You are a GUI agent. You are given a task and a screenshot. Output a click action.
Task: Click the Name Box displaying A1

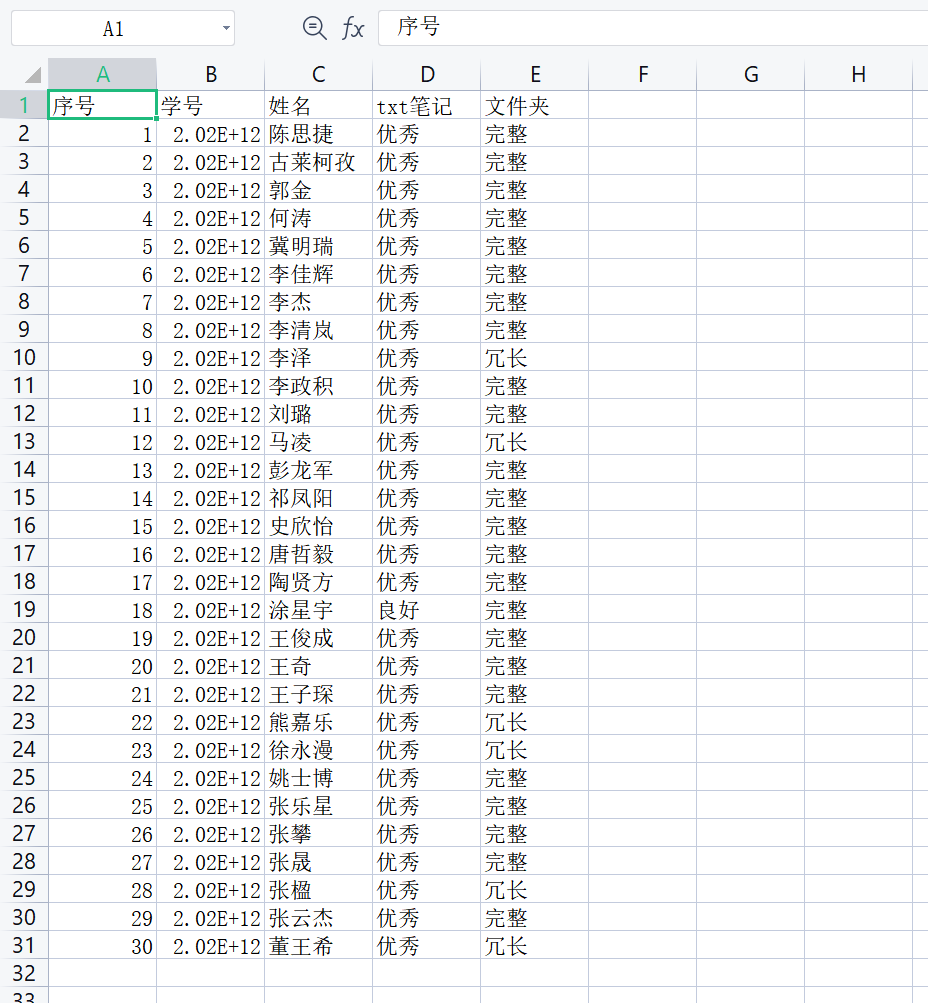point(110,28)
